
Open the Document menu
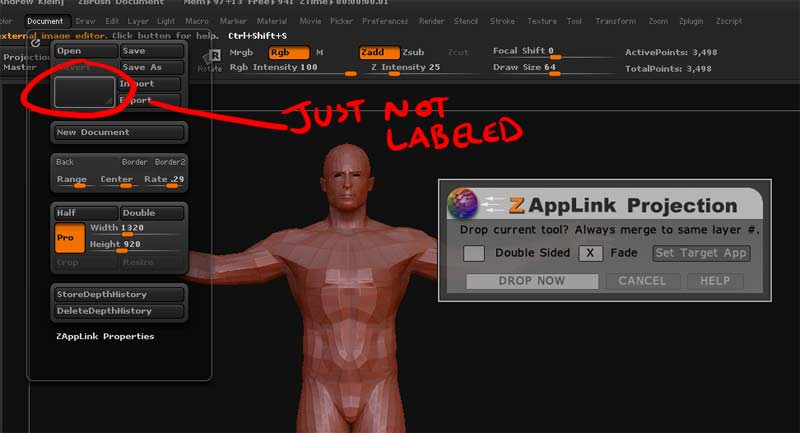45,21
